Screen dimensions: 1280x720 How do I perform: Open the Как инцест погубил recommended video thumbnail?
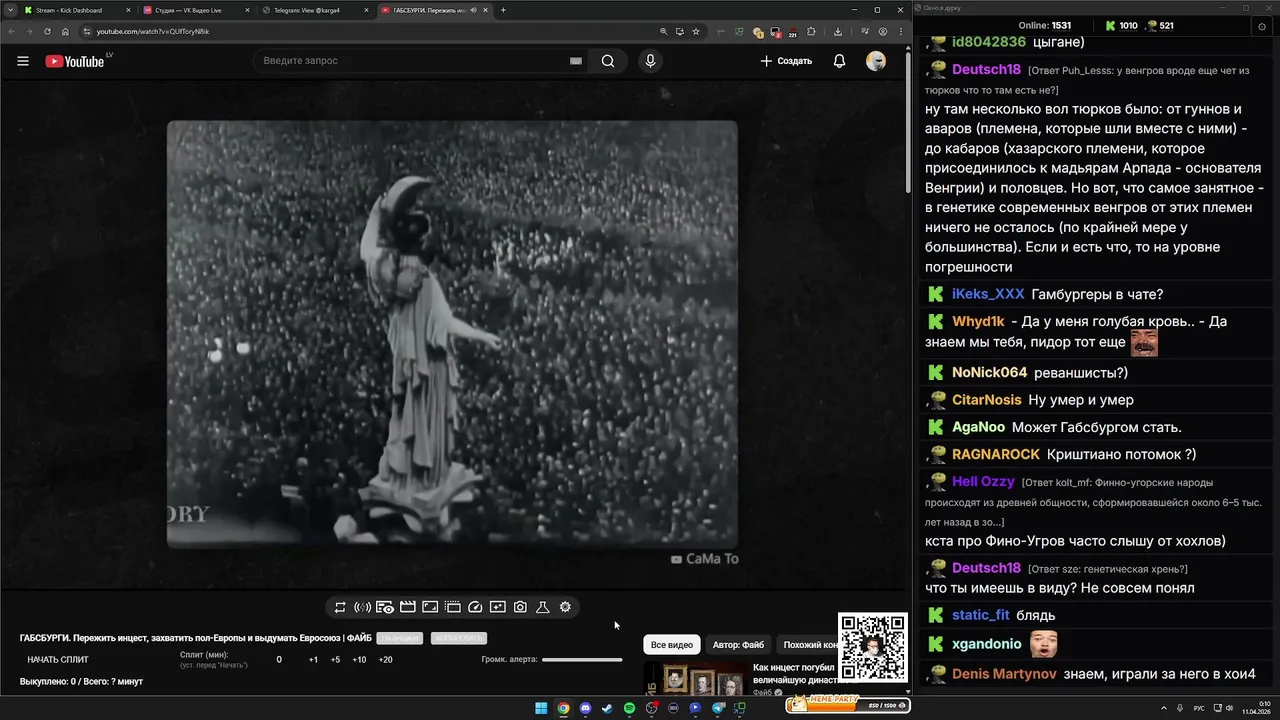696,680
